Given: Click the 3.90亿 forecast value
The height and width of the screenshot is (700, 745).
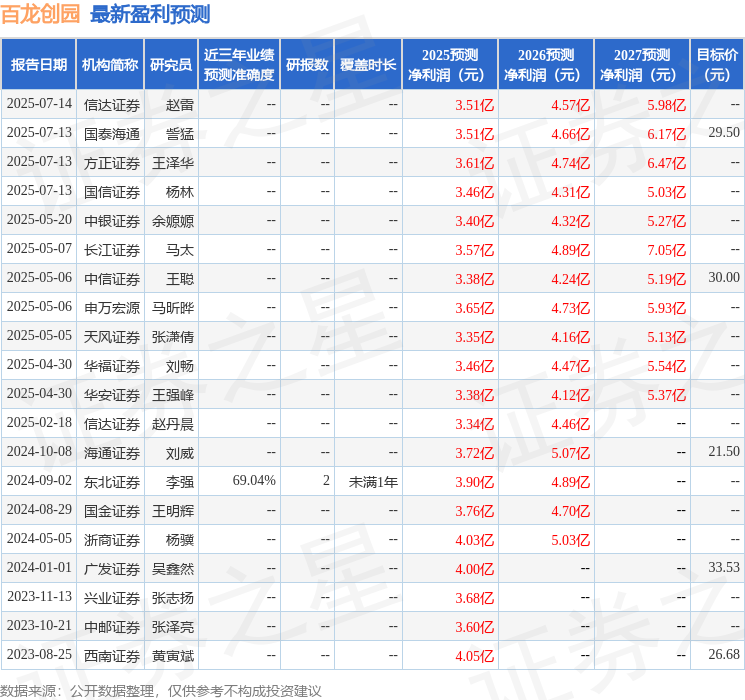Looking at the screenshot, I should pyautogui.click(x=474, y=482).
